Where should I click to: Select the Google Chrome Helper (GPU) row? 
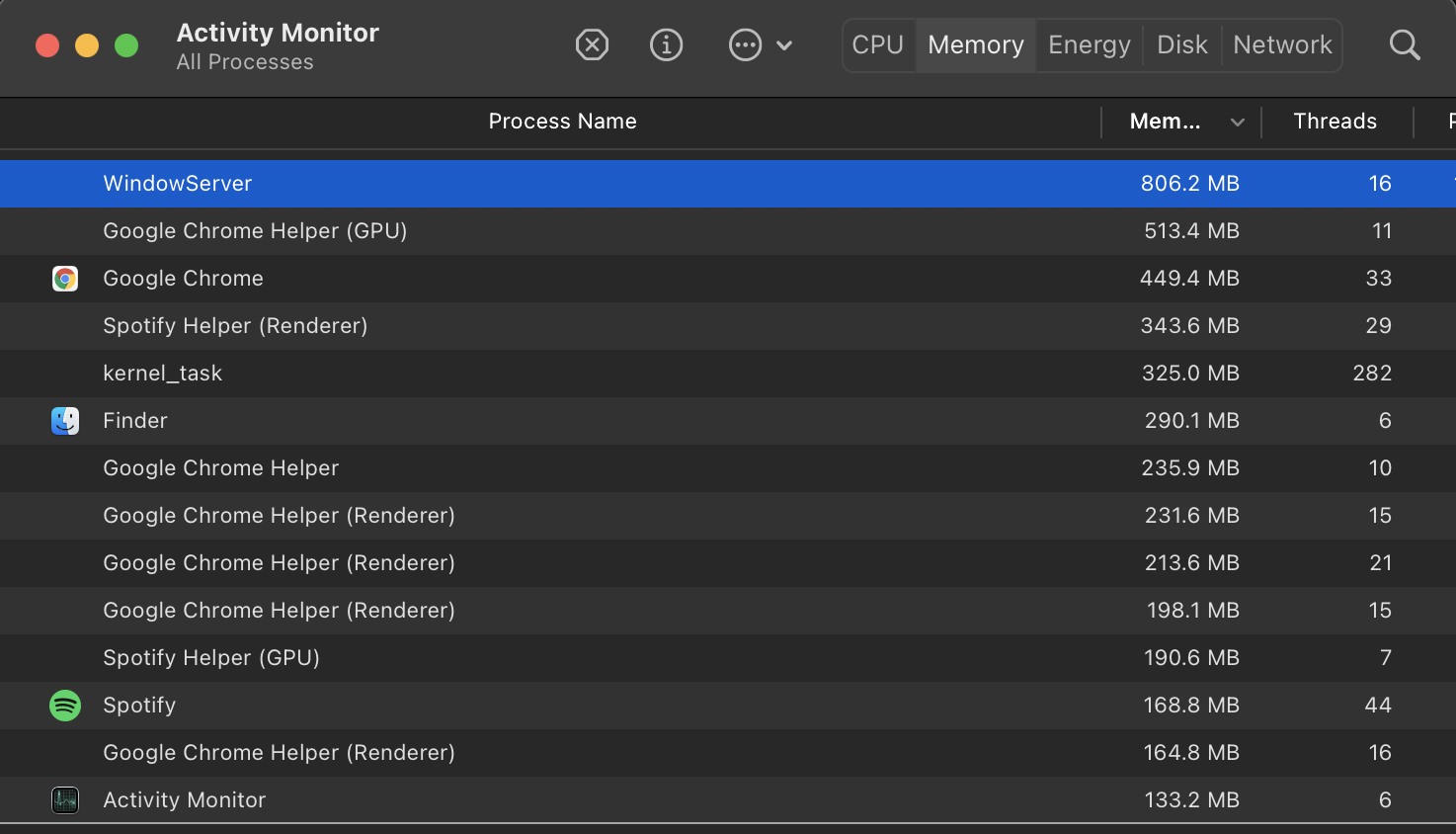tap(728, 231)
